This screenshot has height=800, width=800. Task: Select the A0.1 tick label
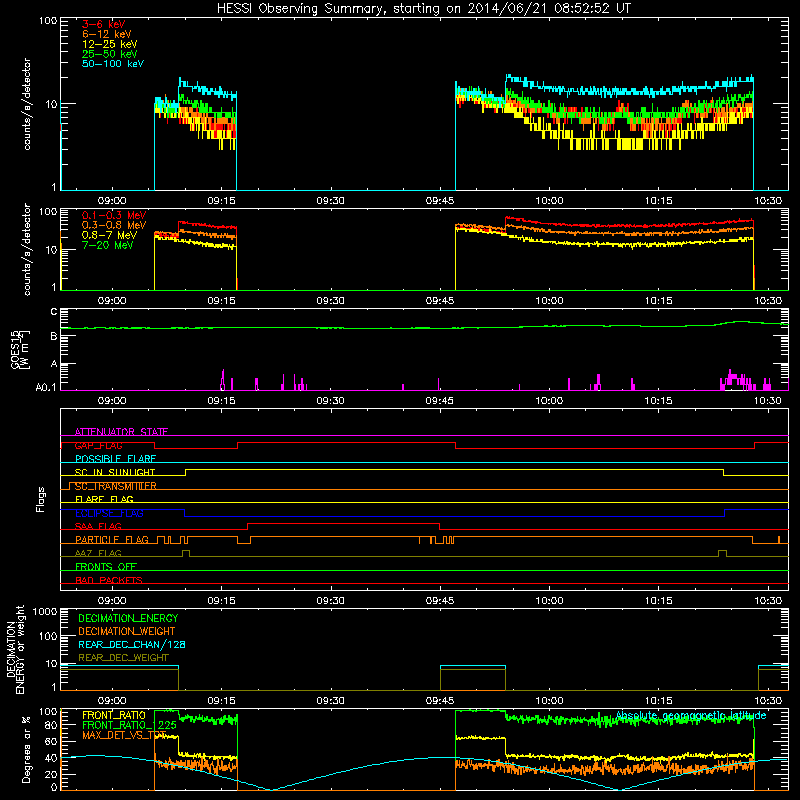point(46,388)
